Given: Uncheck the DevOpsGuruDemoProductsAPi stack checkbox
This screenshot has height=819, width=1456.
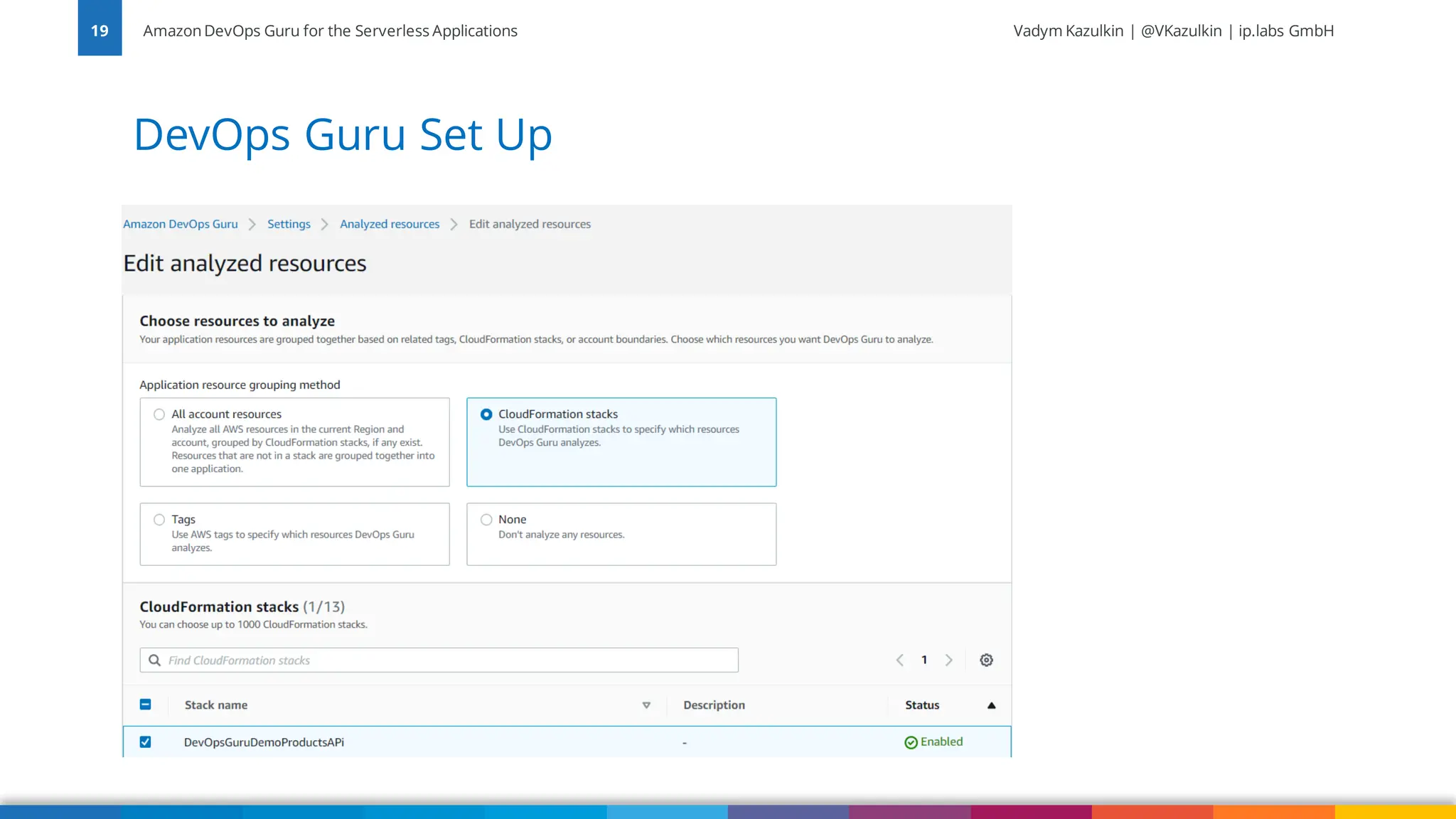Looking at the screenshot, I should pos(145,742).
